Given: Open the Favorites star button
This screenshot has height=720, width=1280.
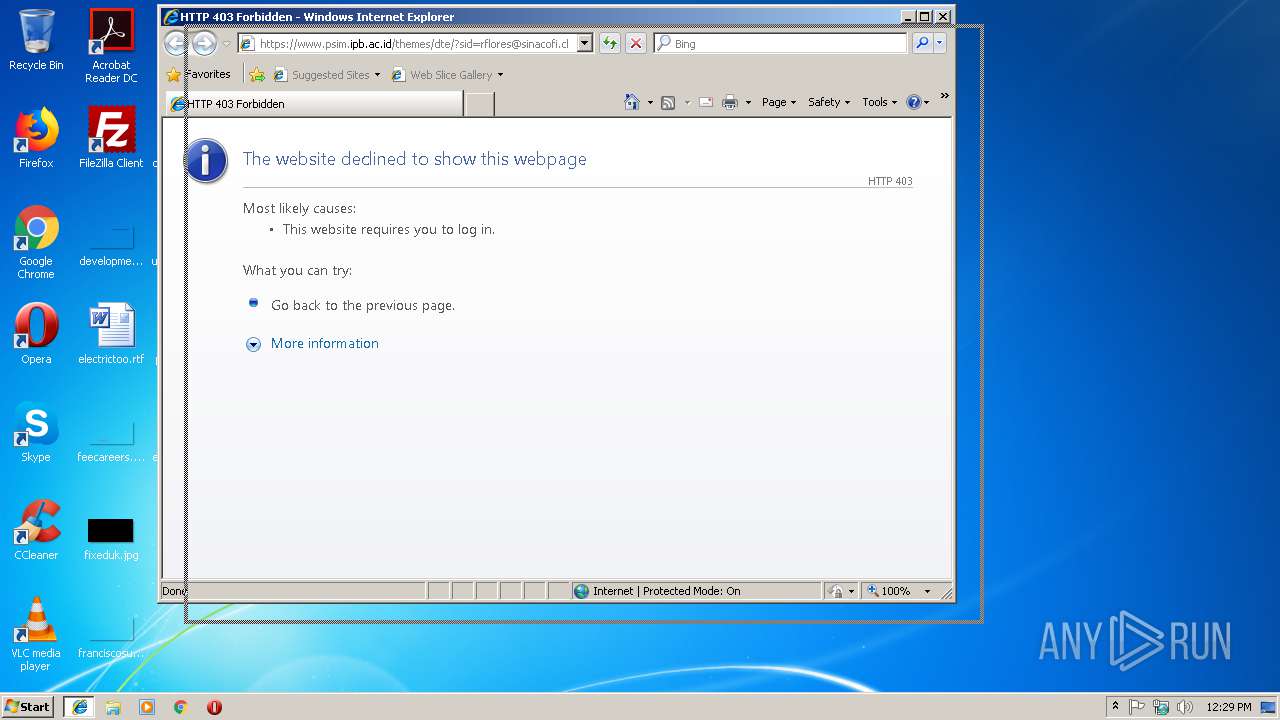Looking at the screenshot, I should (174, 74).
